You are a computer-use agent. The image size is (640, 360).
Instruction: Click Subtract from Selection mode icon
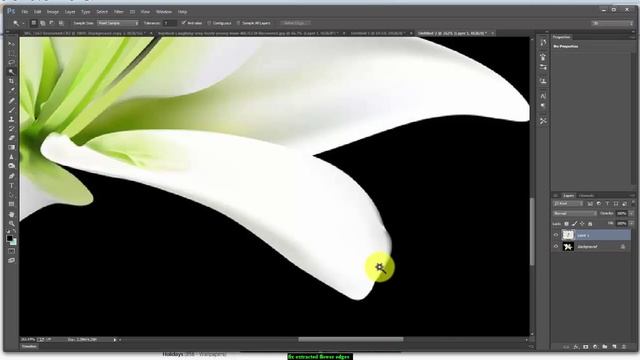[x=52, y=23]
